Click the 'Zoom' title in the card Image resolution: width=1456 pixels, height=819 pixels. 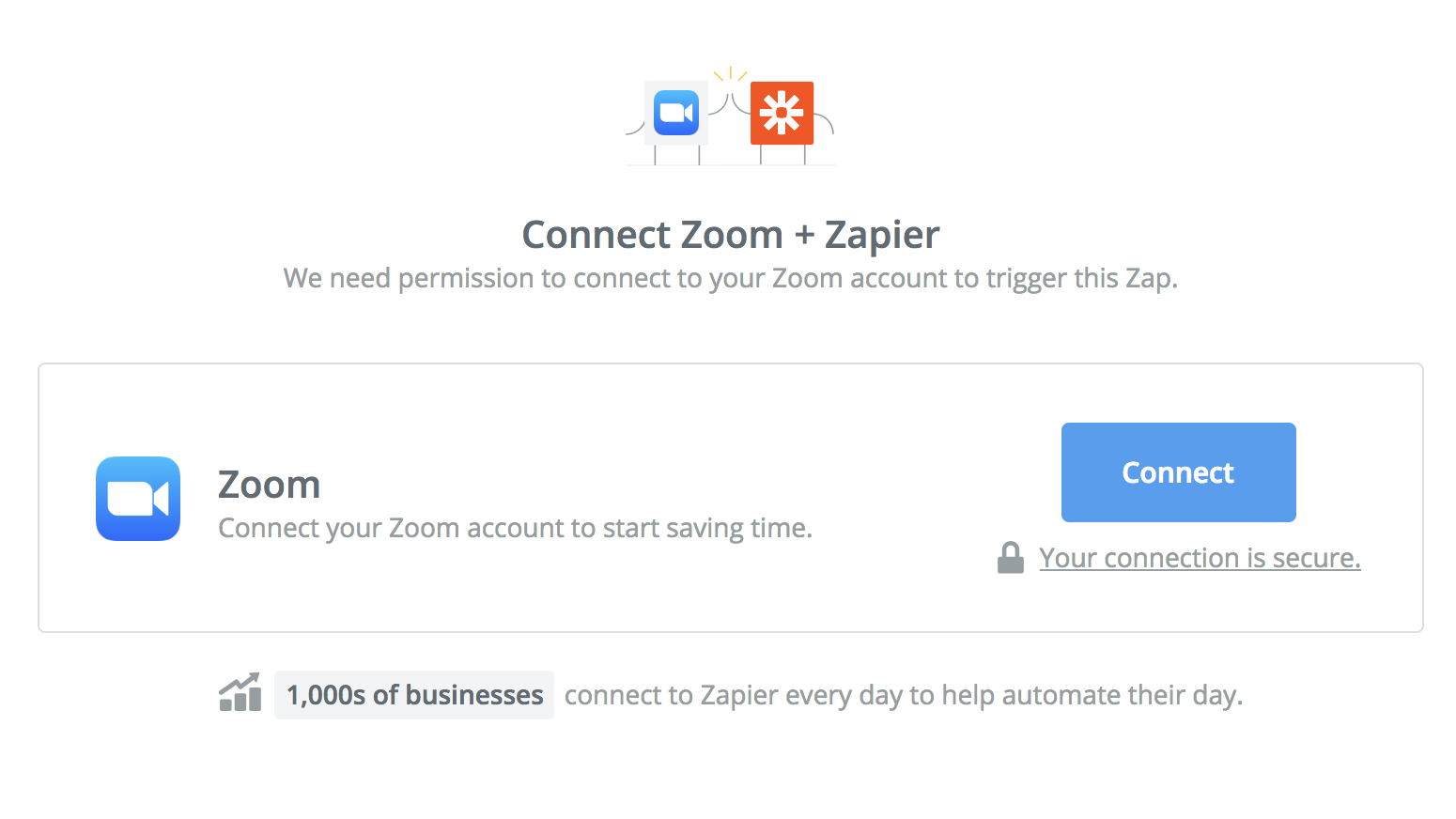pos(269,486)
